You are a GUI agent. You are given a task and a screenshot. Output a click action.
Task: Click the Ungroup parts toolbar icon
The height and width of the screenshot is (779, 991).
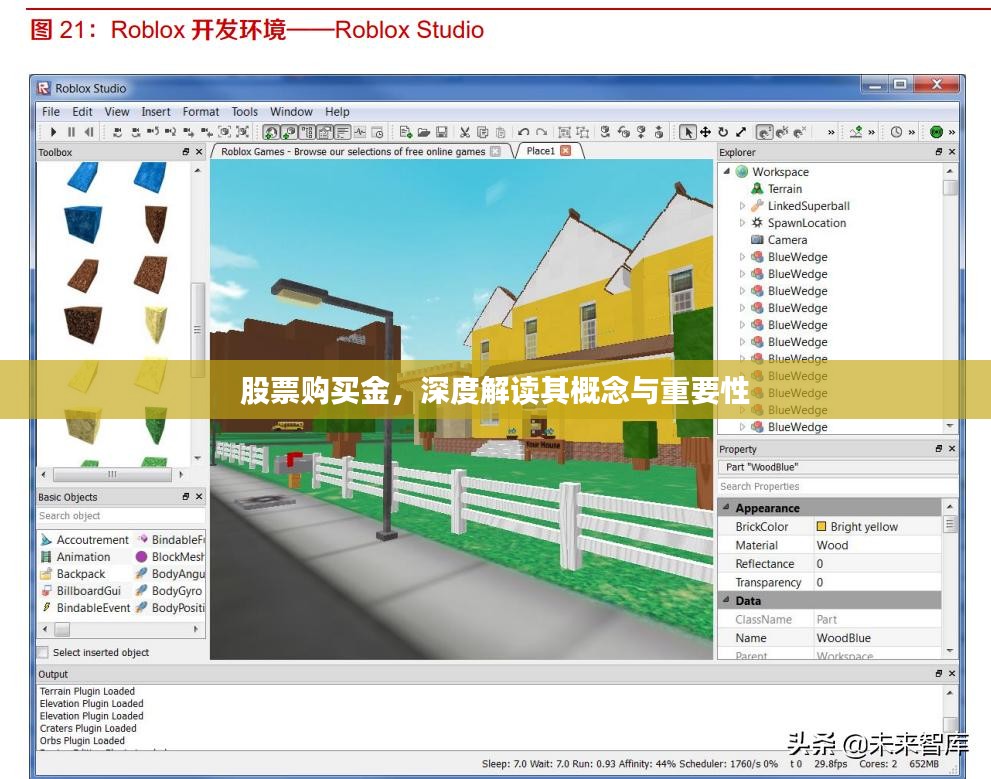click(x=583, y=132)
